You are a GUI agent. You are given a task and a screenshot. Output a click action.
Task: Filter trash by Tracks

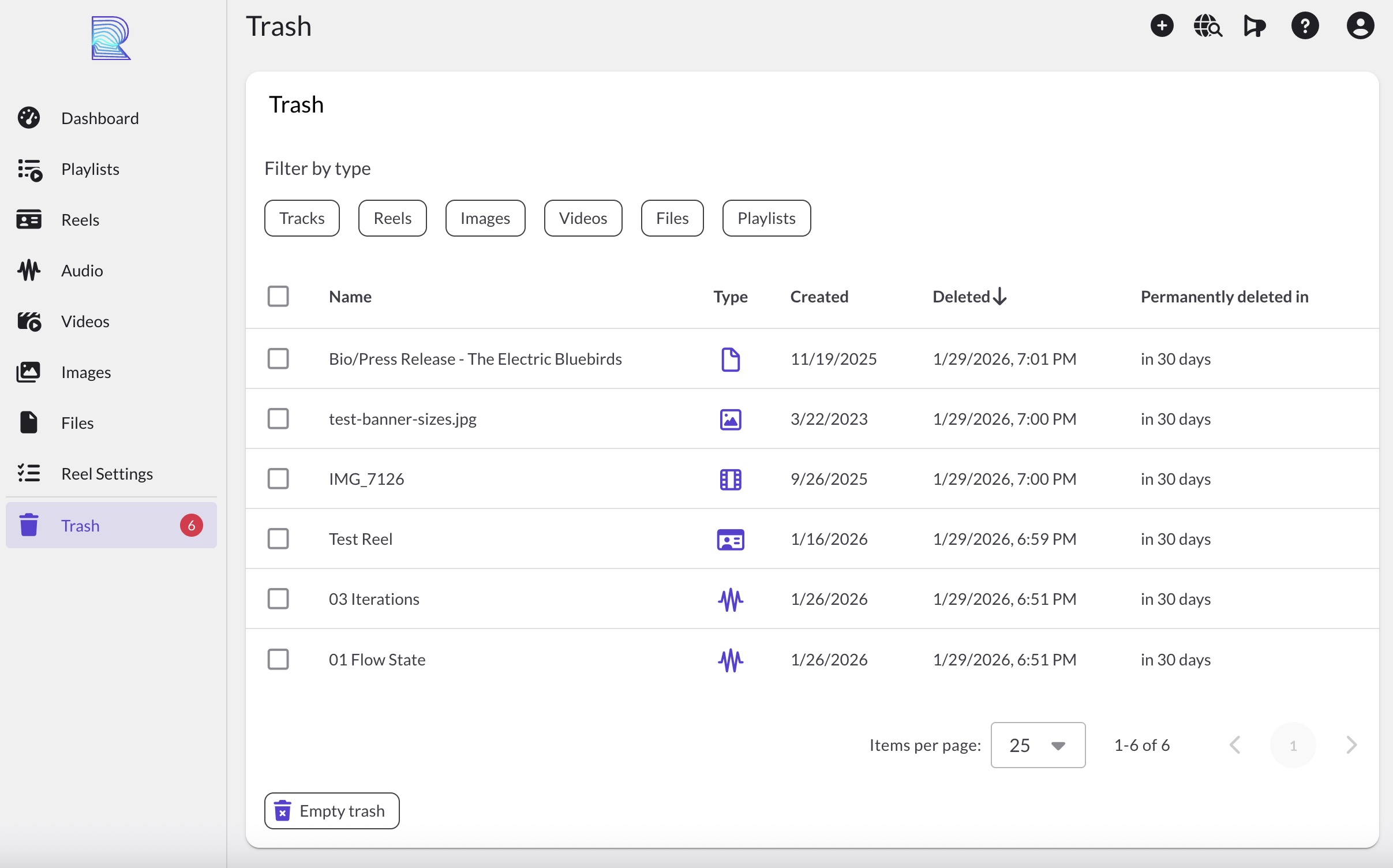click(x=302, y=218)
